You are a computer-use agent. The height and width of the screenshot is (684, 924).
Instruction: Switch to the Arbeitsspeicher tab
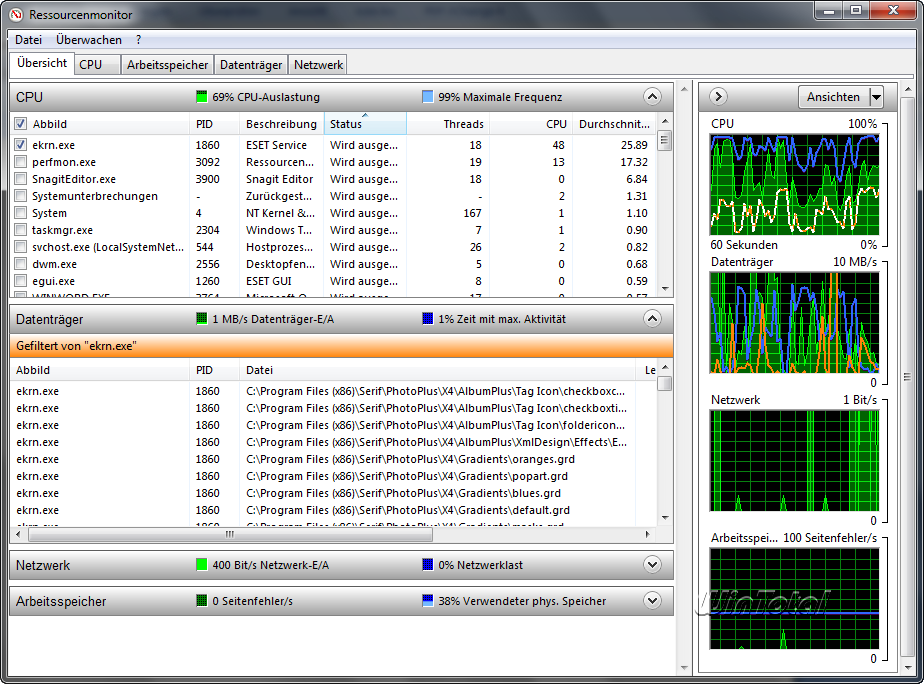click(167, 64)
